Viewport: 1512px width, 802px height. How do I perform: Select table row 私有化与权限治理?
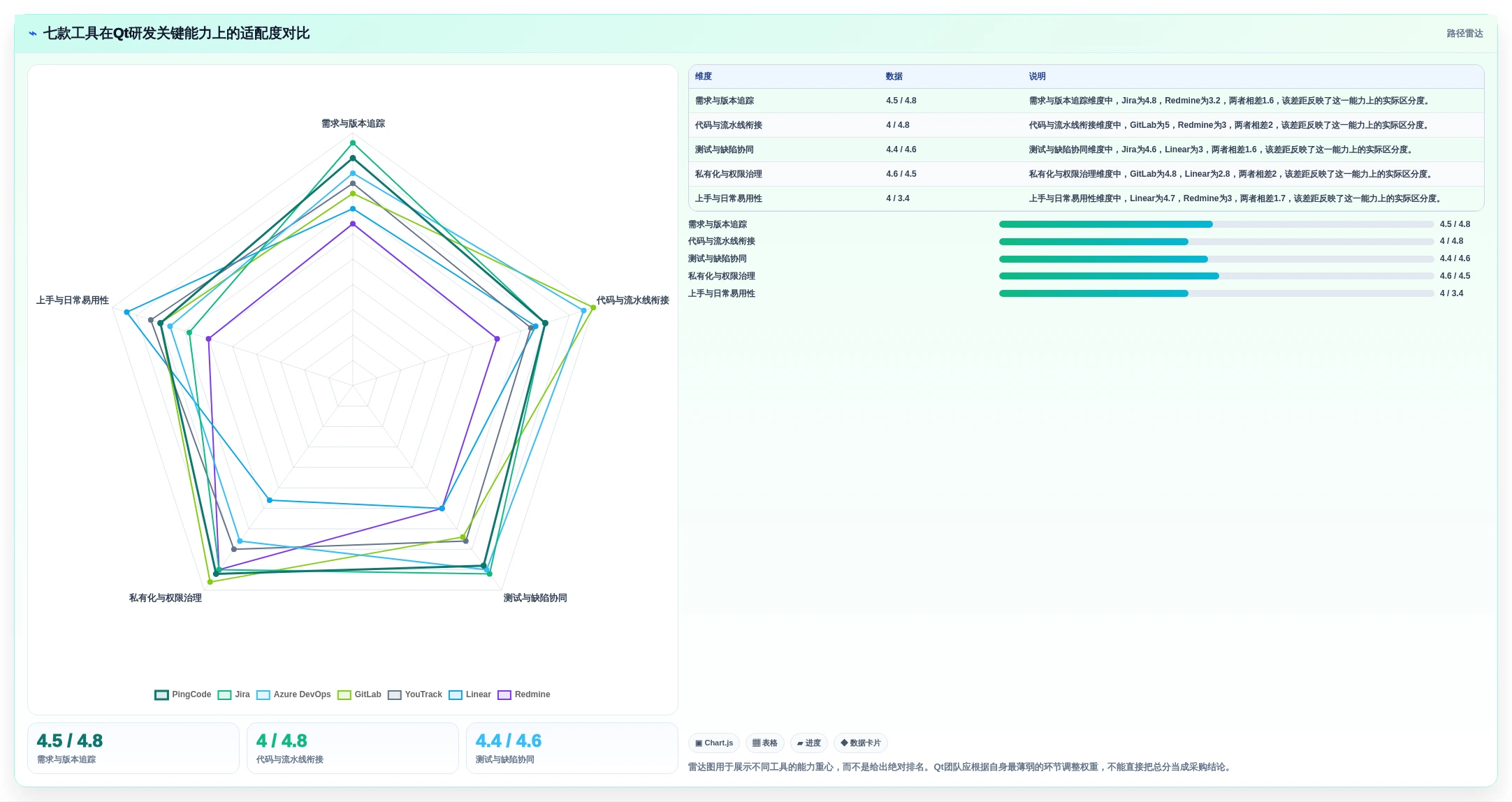click(1086, 174)
